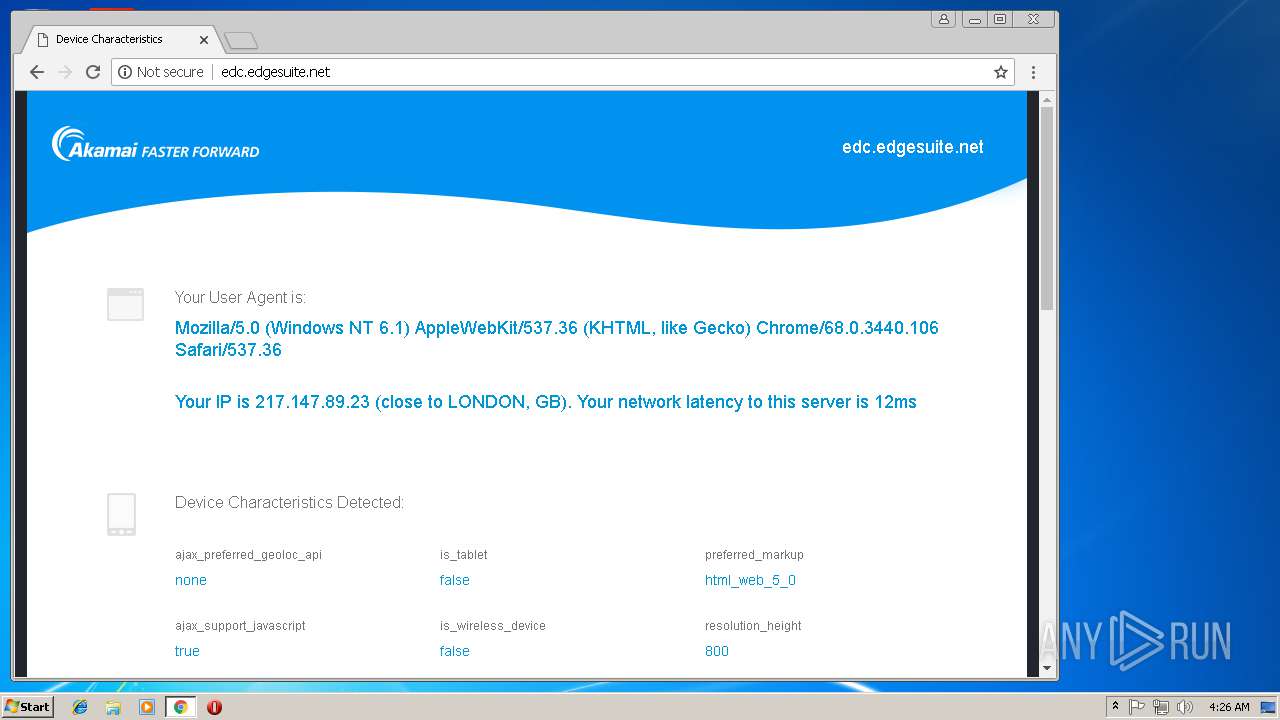Click 'Device Characteristics Detected:' heading
Viewport: 1280px width, 720px height.
coord(289,502)
